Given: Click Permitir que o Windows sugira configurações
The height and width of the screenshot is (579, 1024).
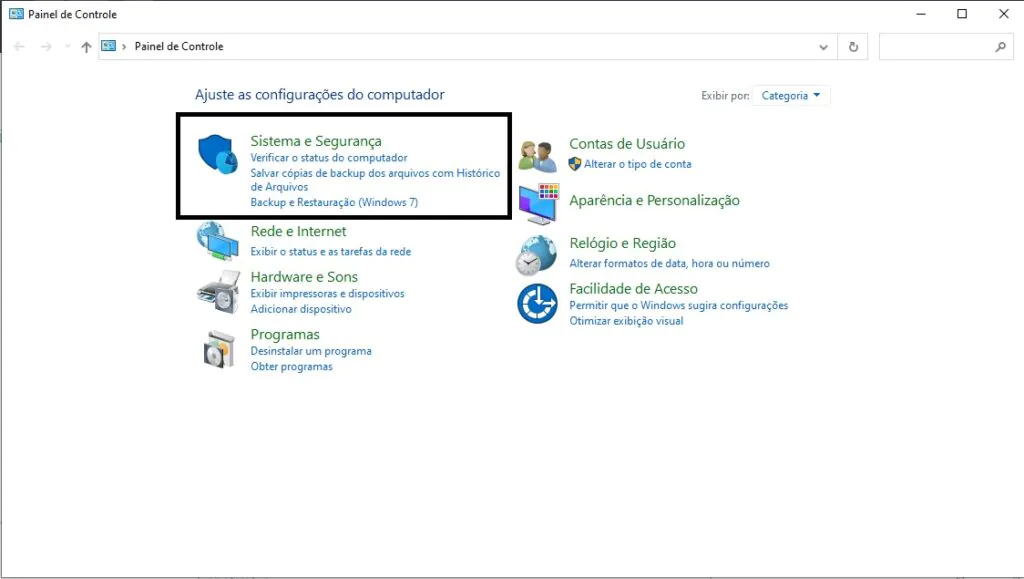Looking at the screenshot, I should (679, 305).
